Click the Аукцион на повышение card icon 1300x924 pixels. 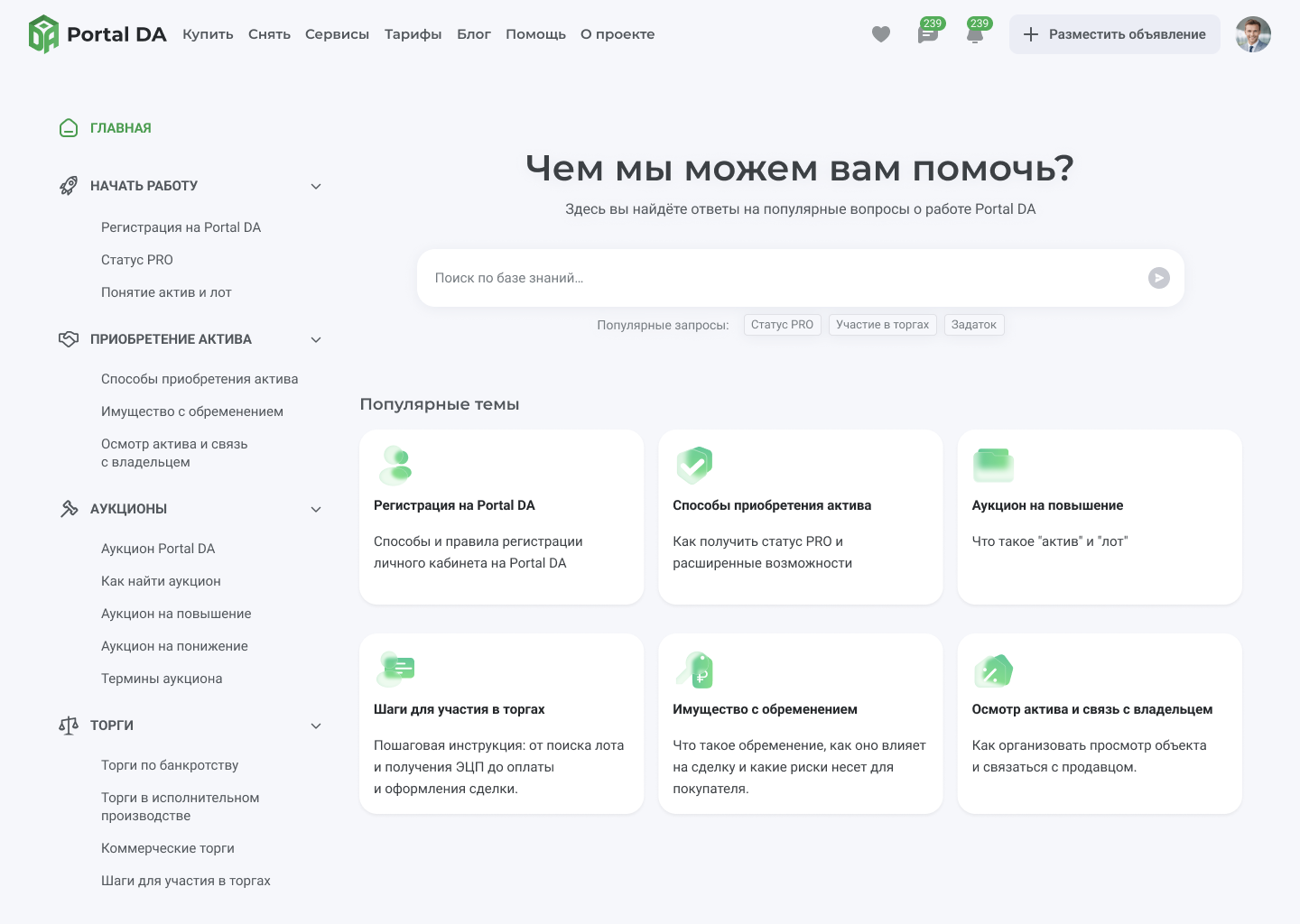[x=993, y=466]
